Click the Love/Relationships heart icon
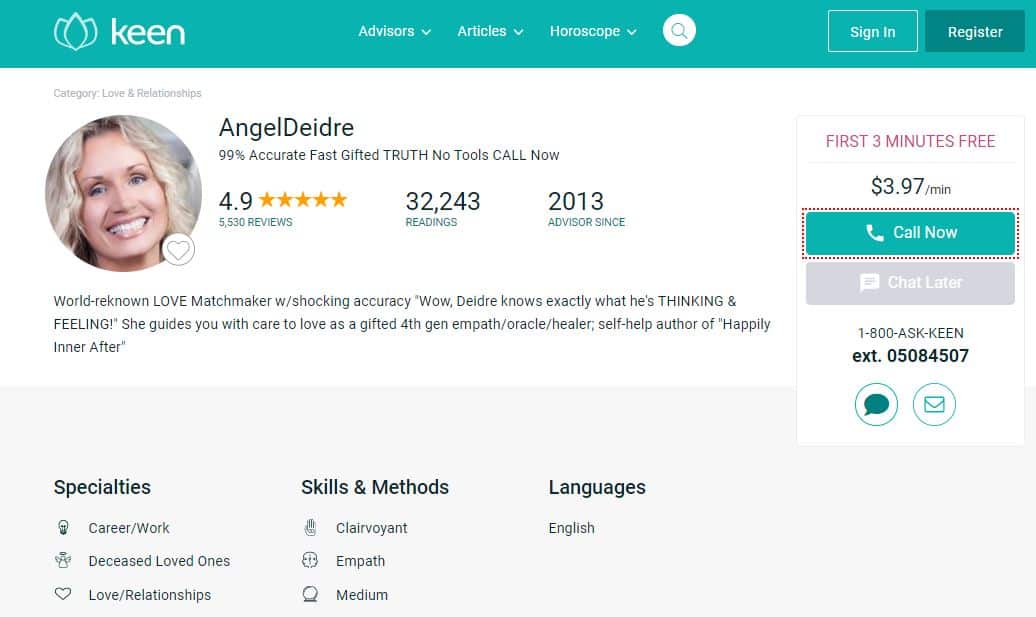This screenshot has height=617, width=1036. (x=63, y=594)
